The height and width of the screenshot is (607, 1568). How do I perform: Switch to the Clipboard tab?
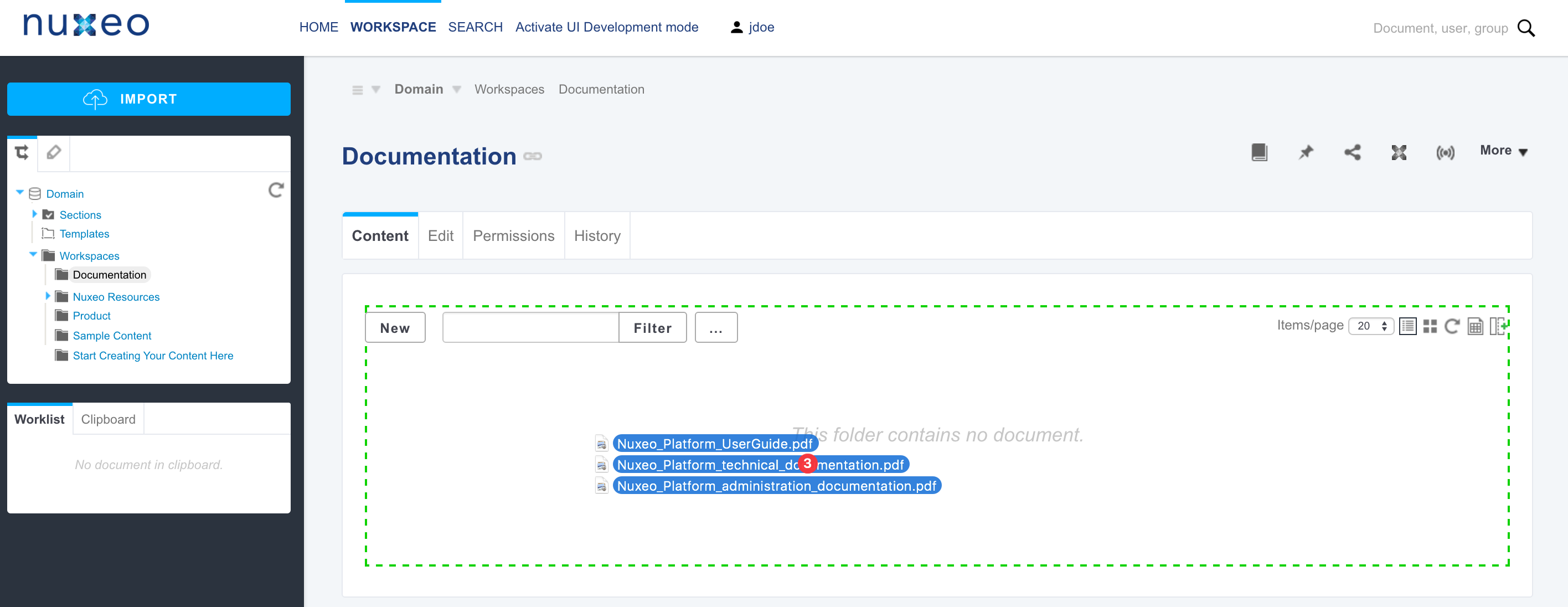pos(109,419)
